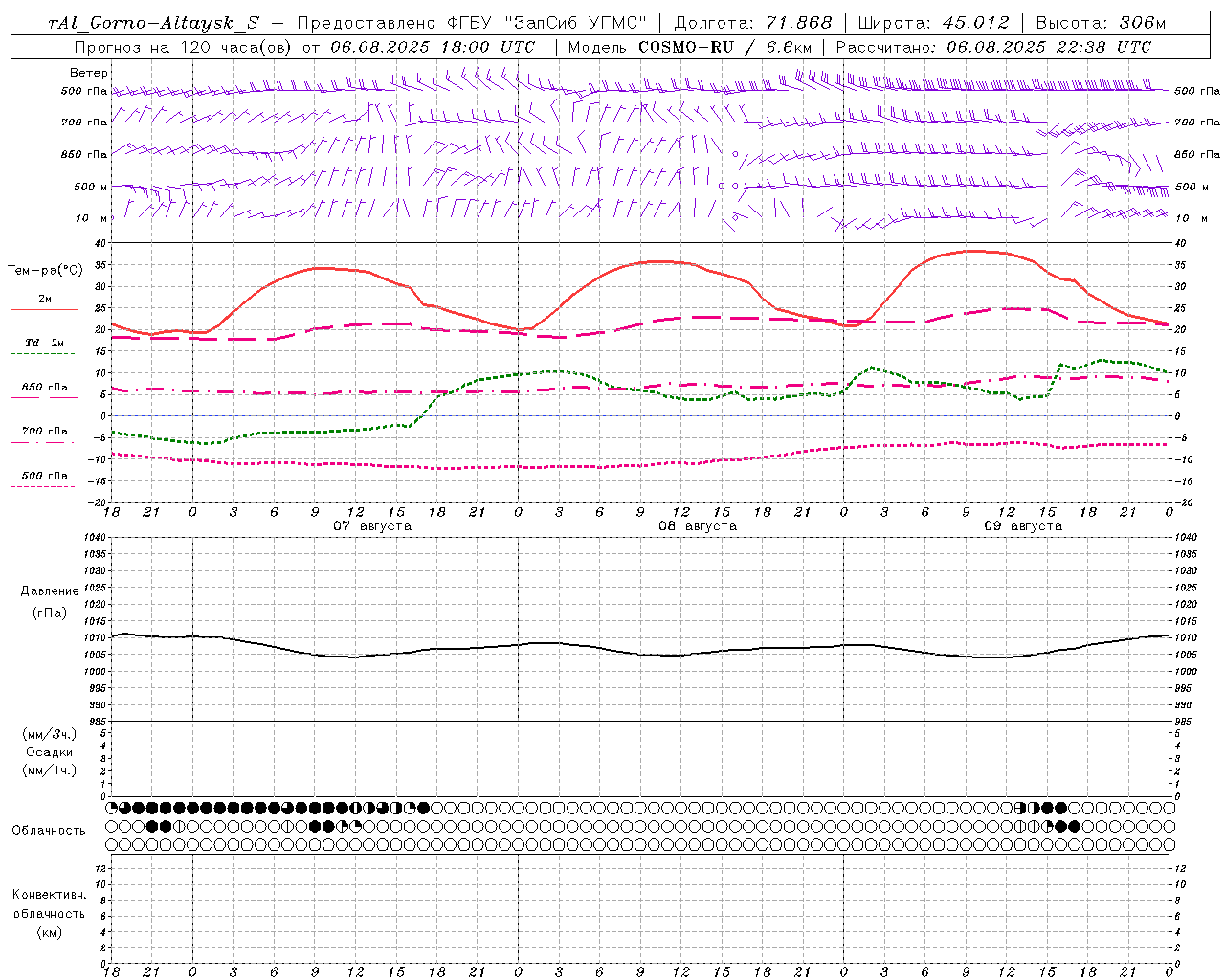The height and width of the screenshot is (980, 1225).
Task: Click the Тем-ра(°C) axis title
Action: [x=45, y=271]
